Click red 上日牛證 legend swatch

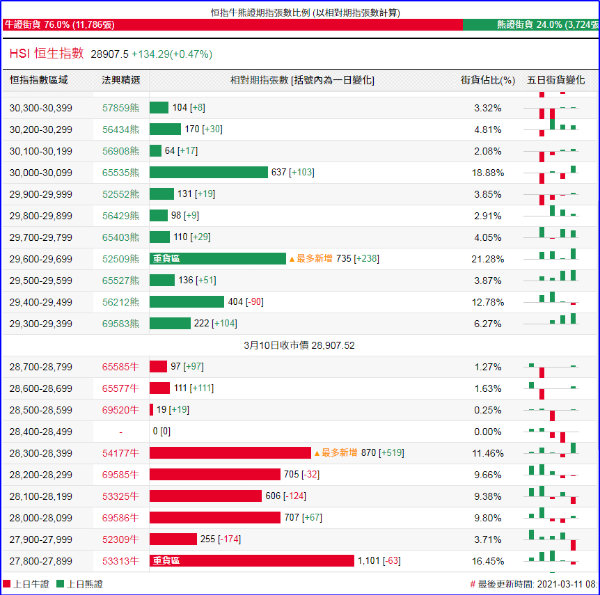[x=7, y=584]
